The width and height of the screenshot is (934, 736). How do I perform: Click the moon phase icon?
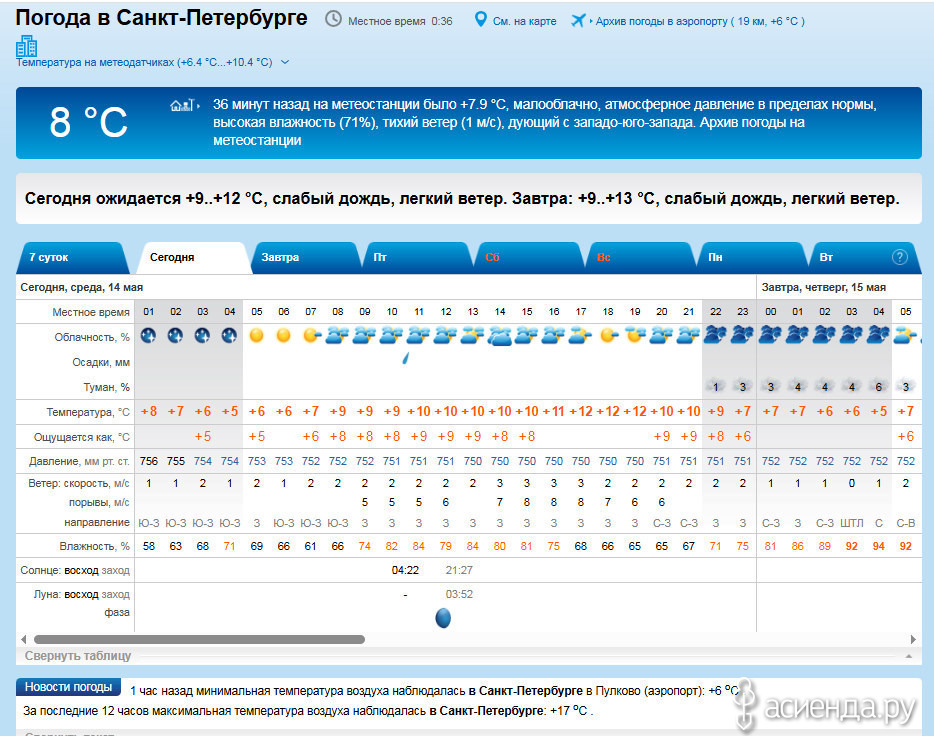[443, 618]
